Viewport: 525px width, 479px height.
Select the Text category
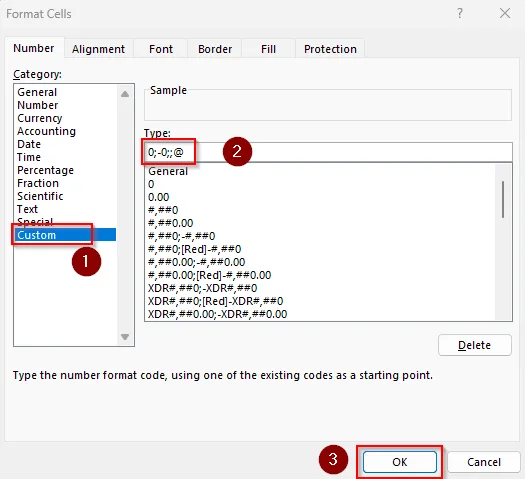pos(66,209)
